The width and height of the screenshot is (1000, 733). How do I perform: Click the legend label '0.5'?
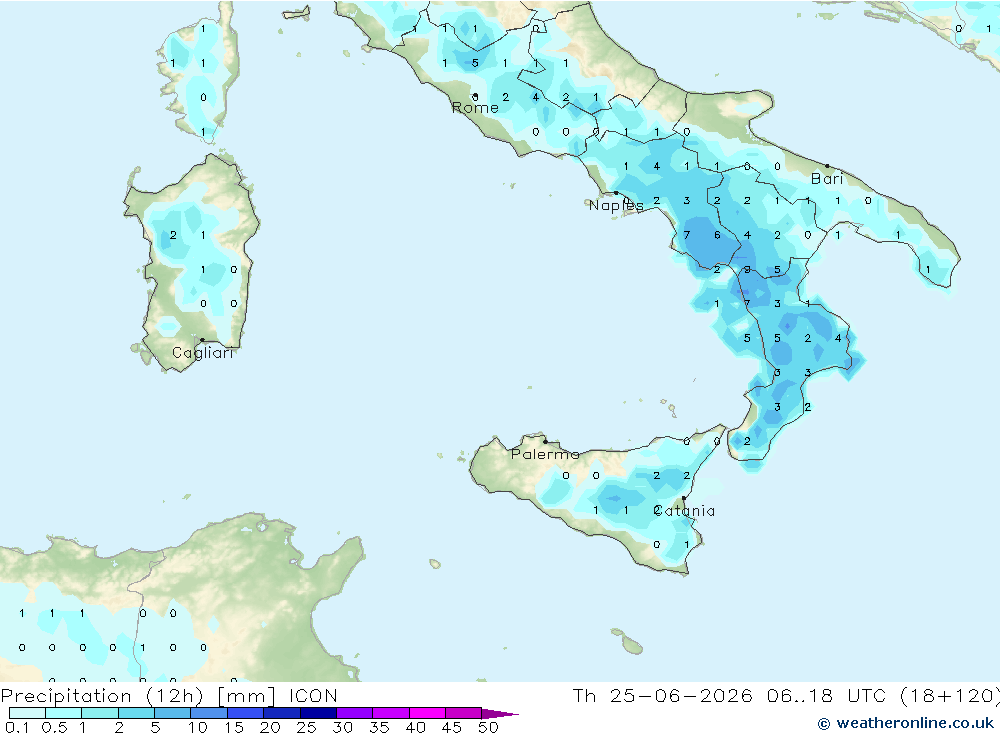(54, 727)
